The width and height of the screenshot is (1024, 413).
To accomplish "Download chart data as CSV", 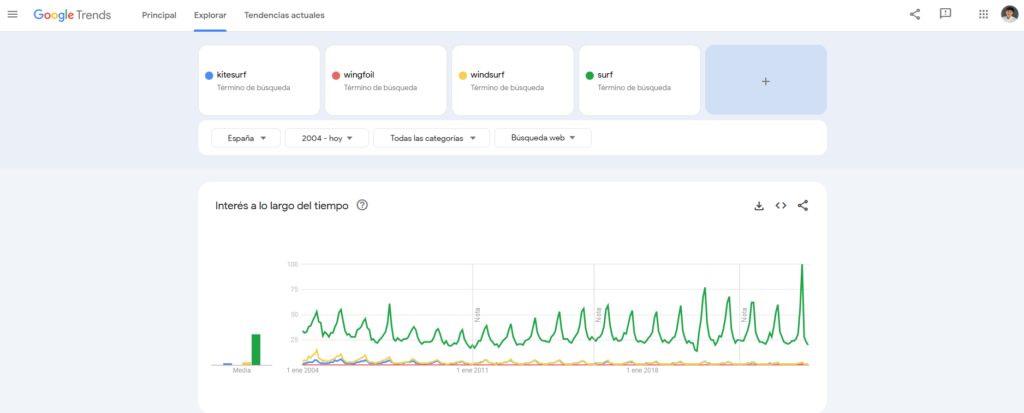I will tap(759, 206).
